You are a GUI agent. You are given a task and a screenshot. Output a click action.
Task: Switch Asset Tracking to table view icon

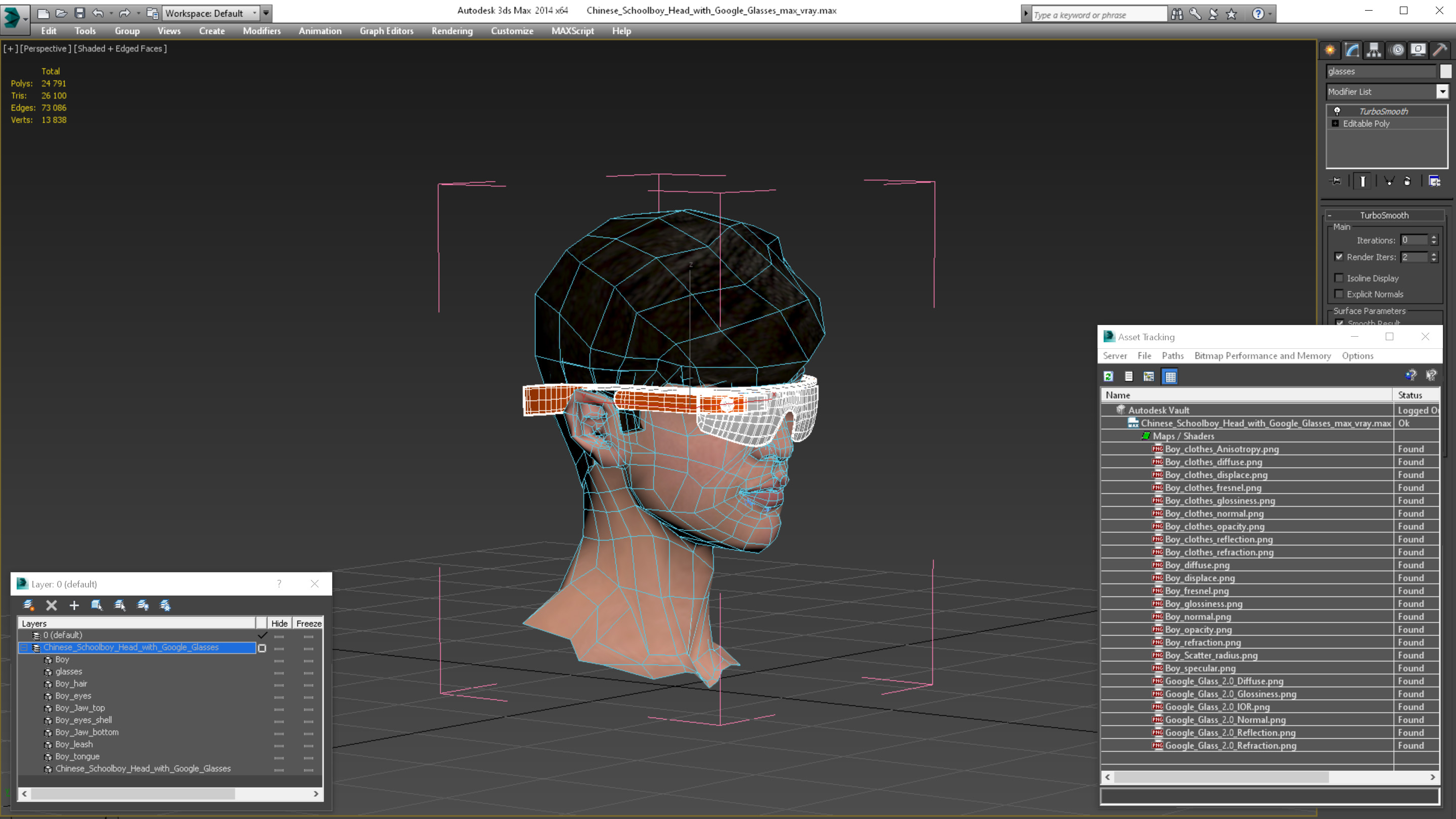tap(1170, 377)
